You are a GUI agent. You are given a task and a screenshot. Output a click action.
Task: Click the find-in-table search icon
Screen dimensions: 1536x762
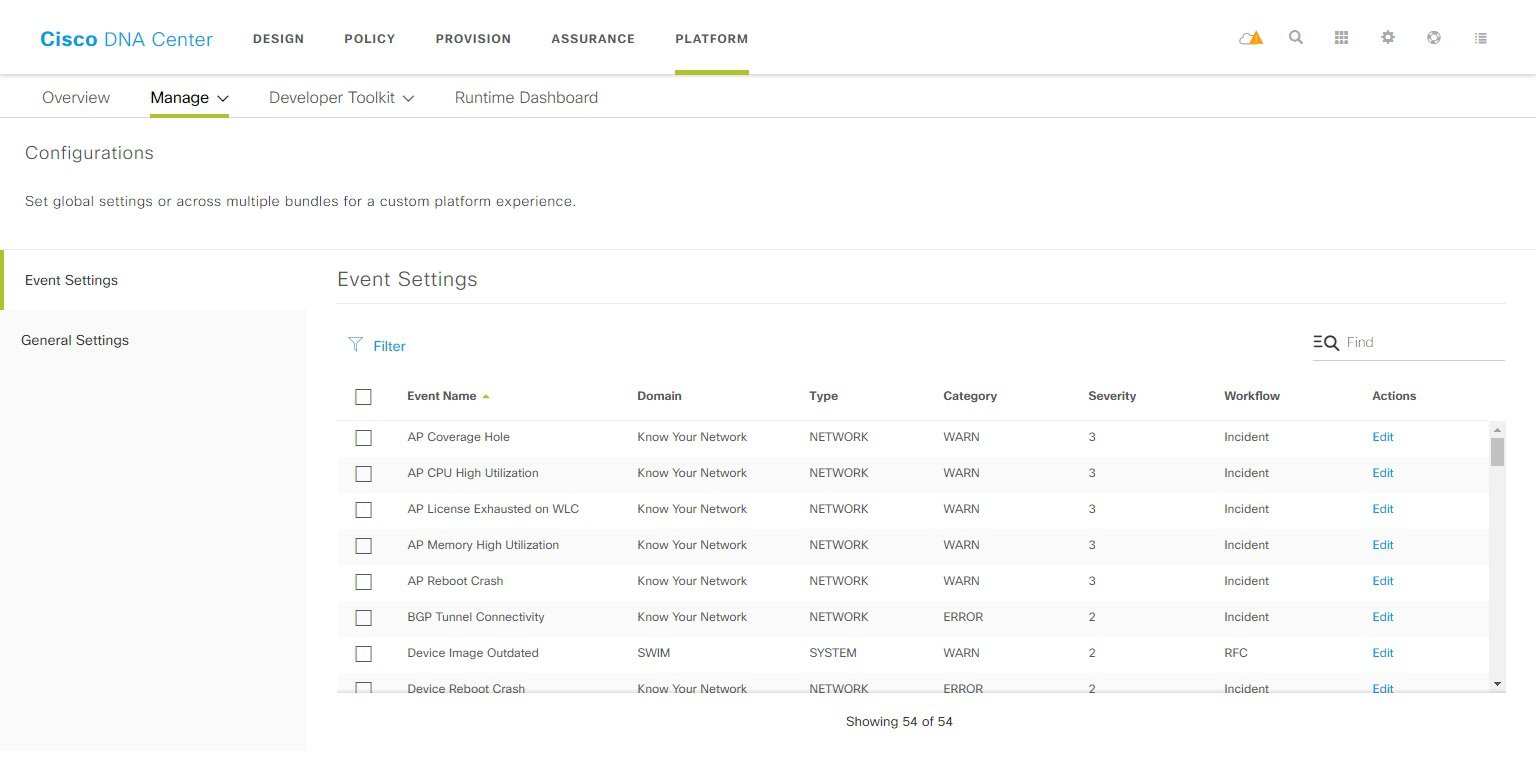1326,342
